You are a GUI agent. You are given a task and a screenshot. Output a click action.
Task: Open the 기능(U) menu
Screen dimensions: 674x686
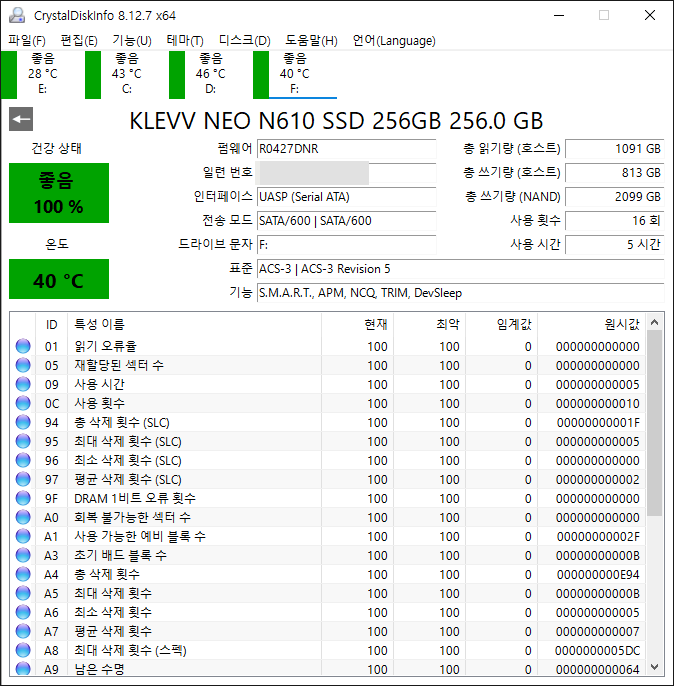tap(132, 40)
